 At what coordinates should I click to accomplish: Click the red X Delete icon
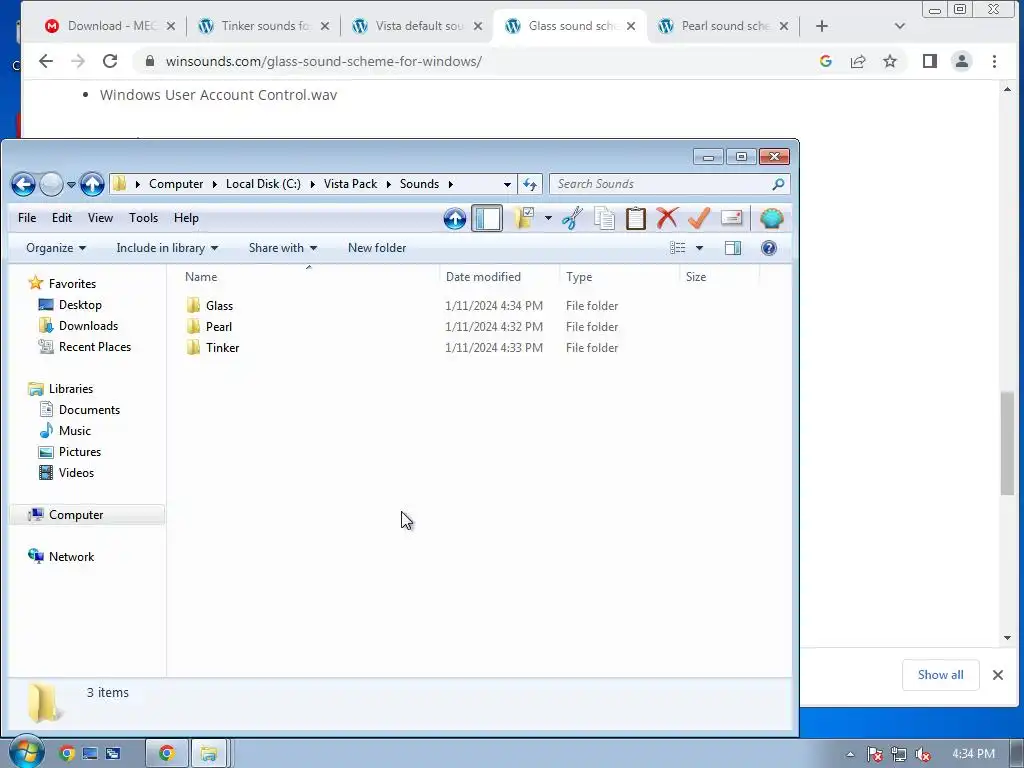(667, 218)
